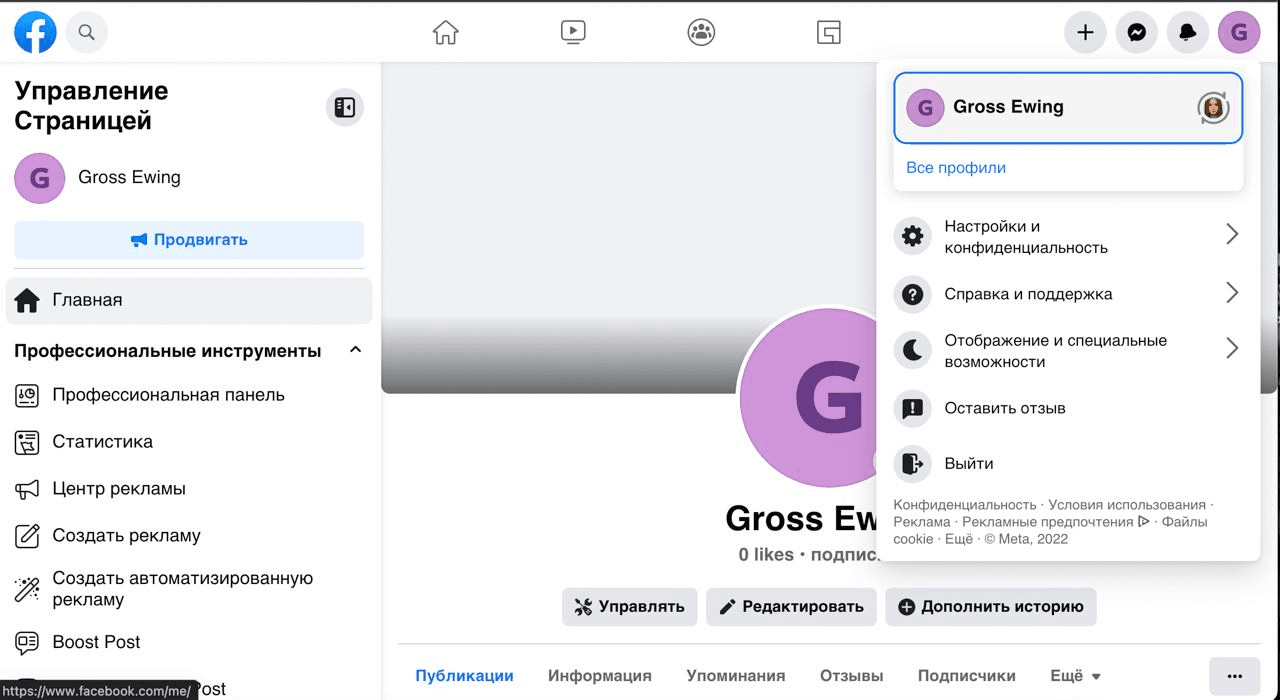Open Центр рекламы
This screenshot has width=1280, height=700.
[x=189, y=489]
